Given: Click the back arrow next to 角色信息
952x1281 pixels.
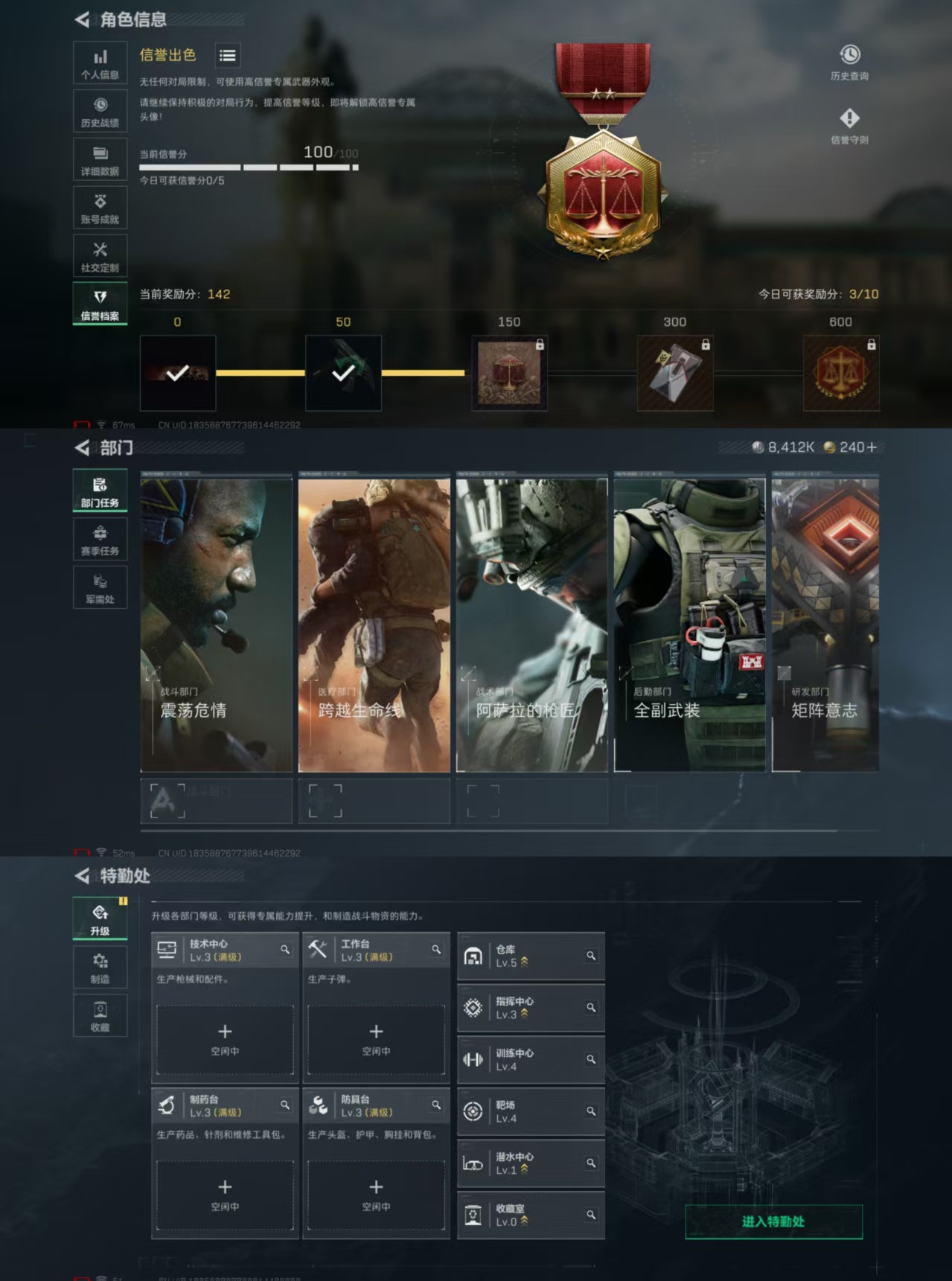Looking at the screenshot, I should pyautogui.click(x=83, y=19).
